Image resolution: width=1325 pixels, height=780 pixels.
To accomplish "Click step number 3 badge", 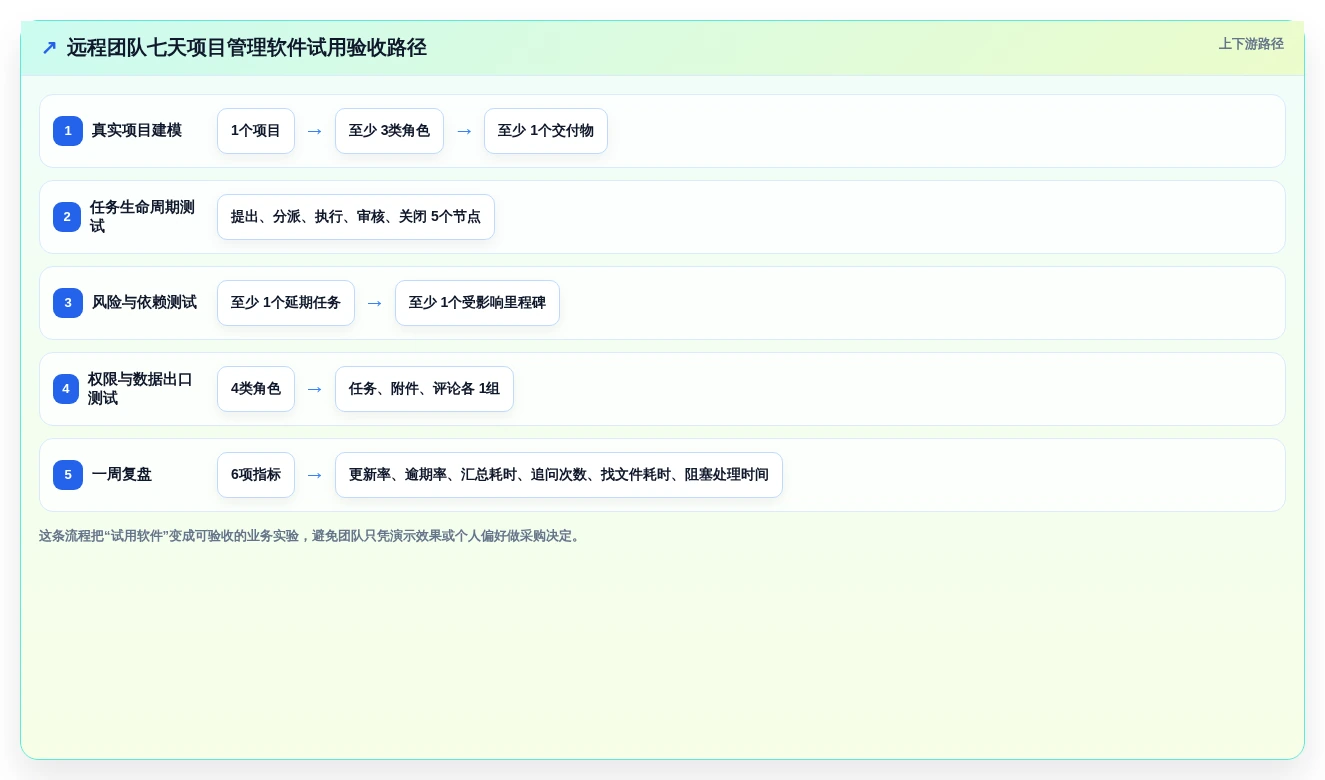I will pos(68,303).
